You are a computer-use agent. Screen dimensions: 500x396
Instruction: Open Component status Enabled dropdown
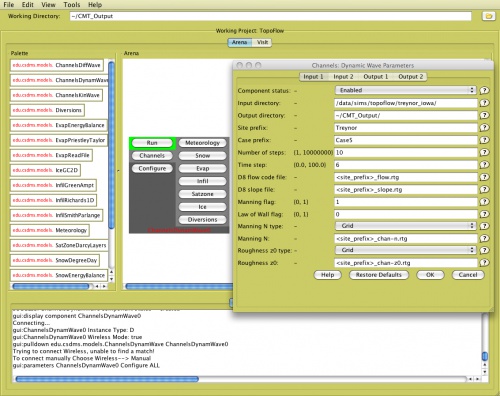click(x=406, y=90)
